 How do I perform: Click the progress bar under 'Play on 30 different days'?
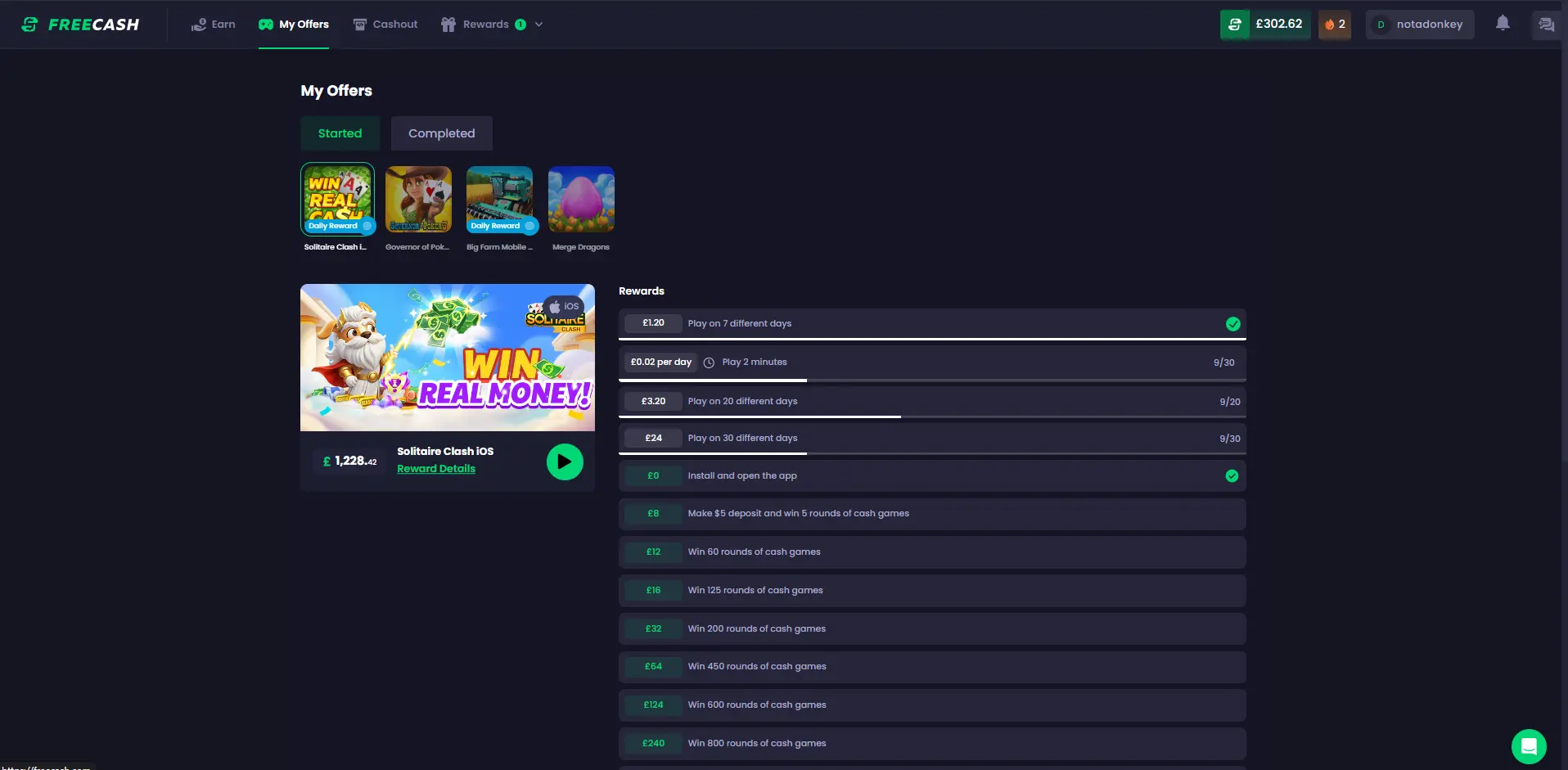tap(932, 453)
